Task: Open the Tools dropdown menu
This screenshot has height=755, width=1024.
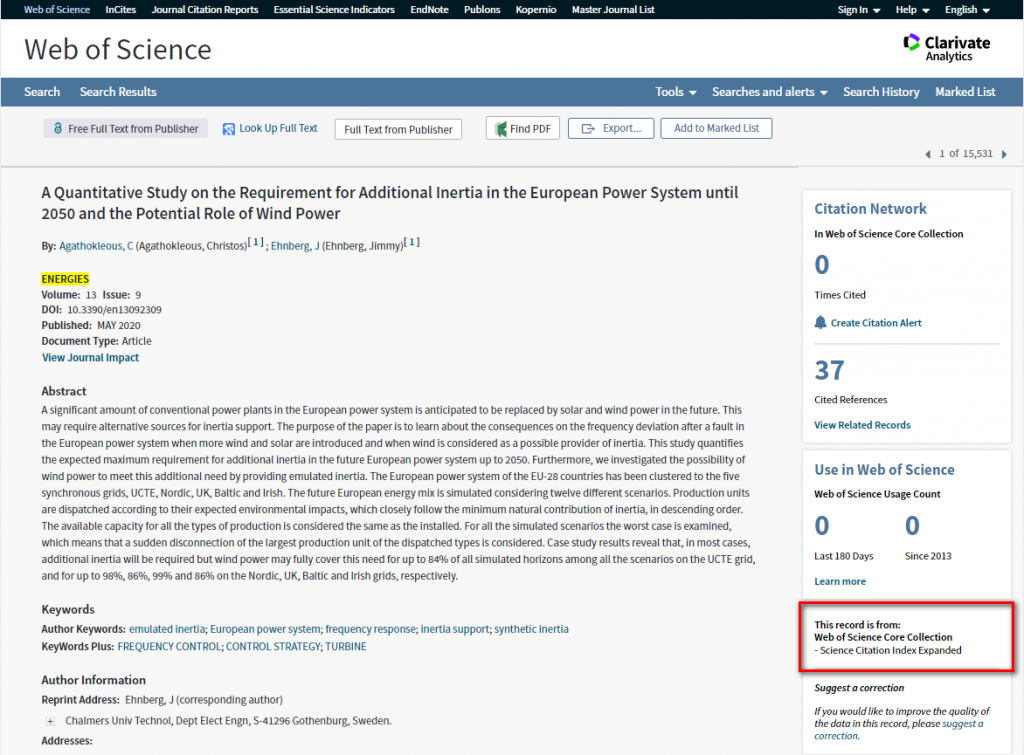Action: (x=676, y=92)
